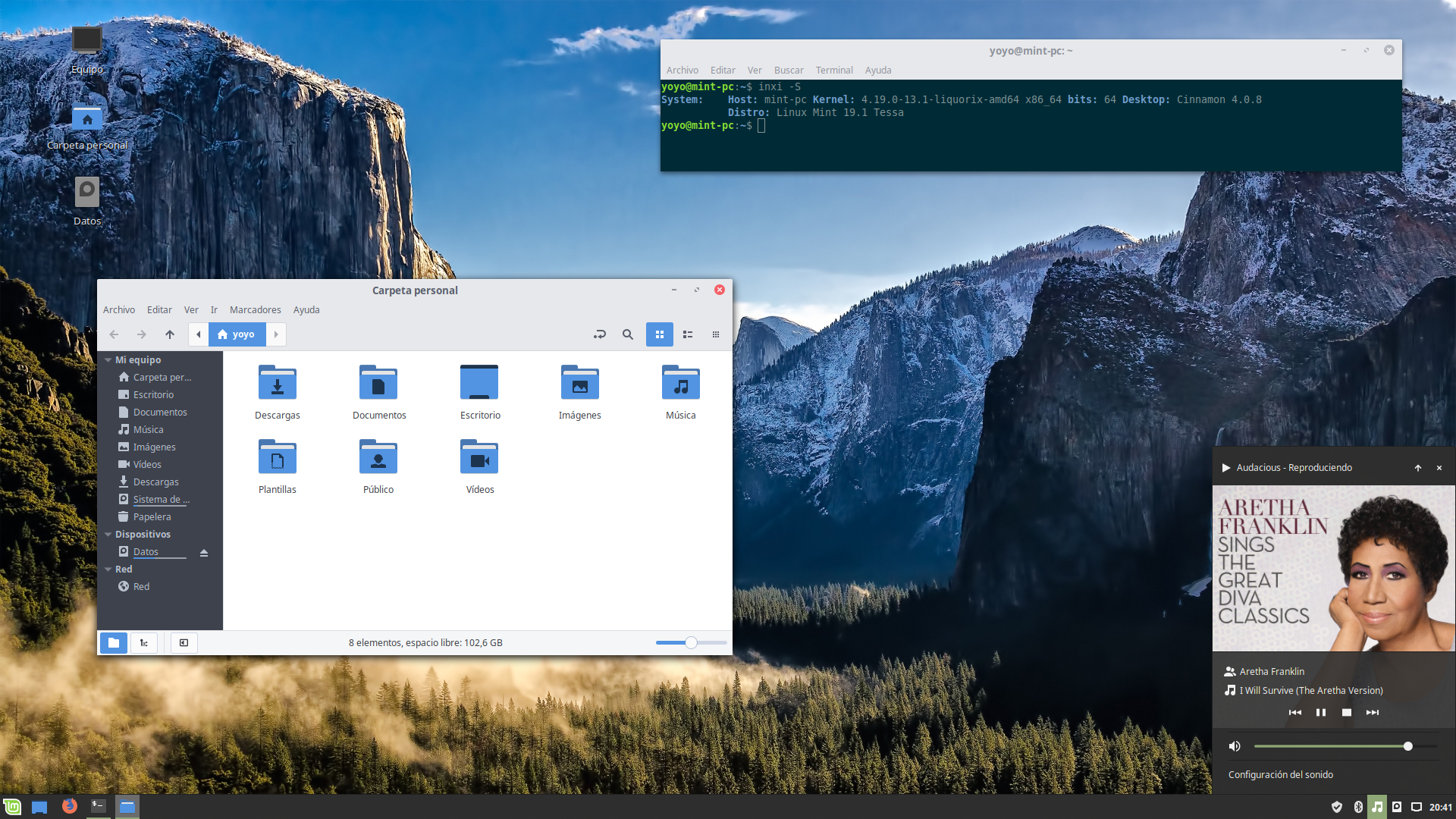This screenshot has width=1456, height=819.
Task: Show tree view in sidebar
Action: 143,643
